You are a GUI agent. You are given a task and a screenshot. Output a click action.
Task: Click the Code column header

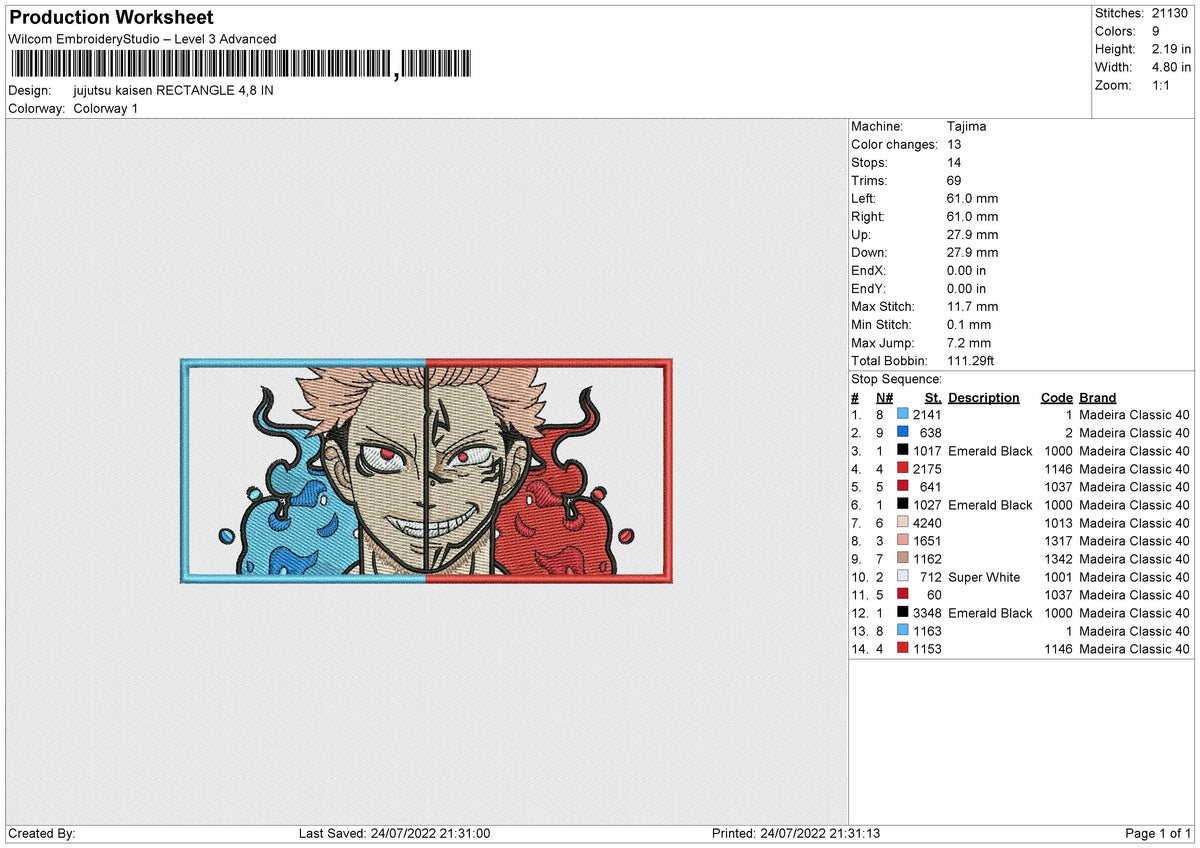click(1056, 397)
